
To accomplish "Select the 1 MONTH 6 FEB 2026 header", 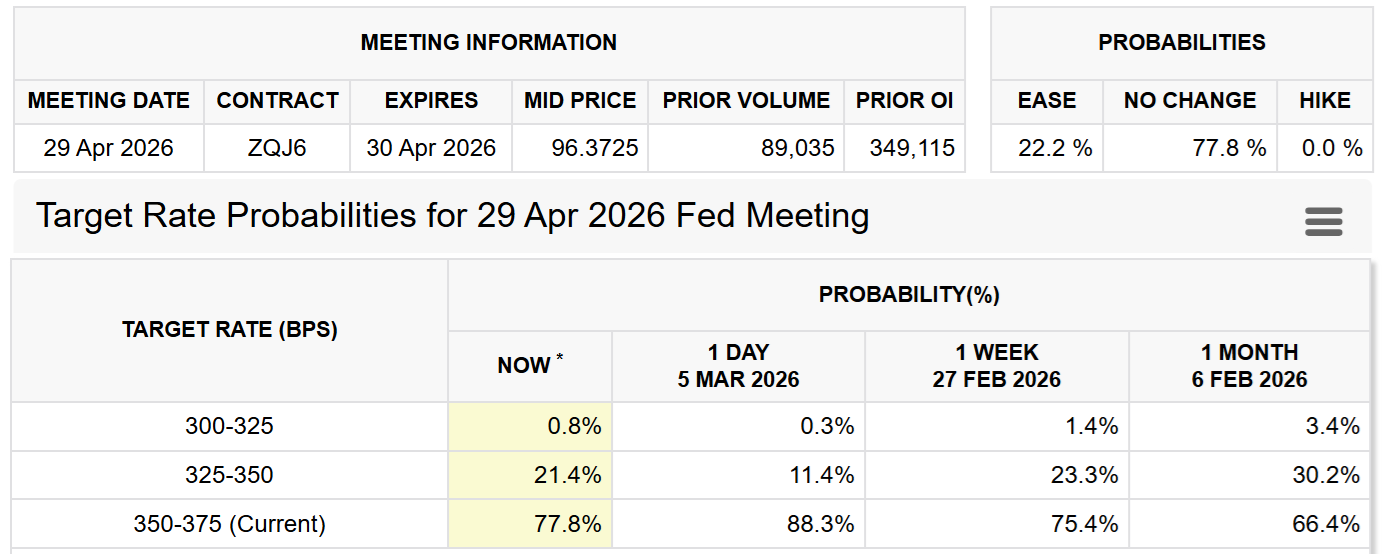I will (x=1249, y=366).
